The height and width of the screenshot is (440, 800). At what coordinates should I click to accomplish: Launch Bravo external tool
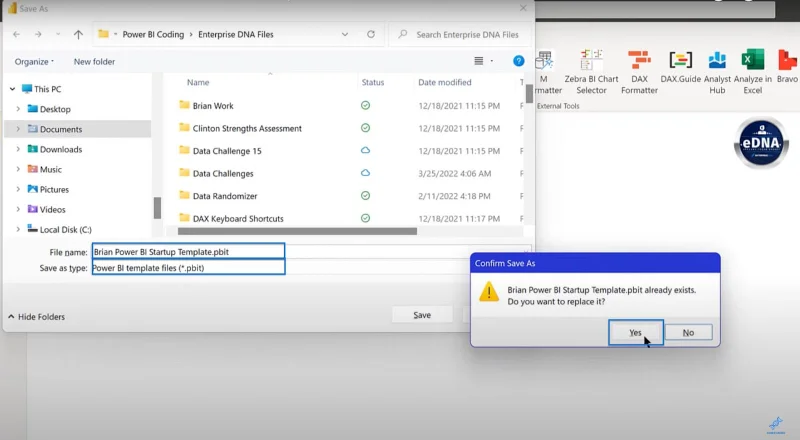click(787, 67)
